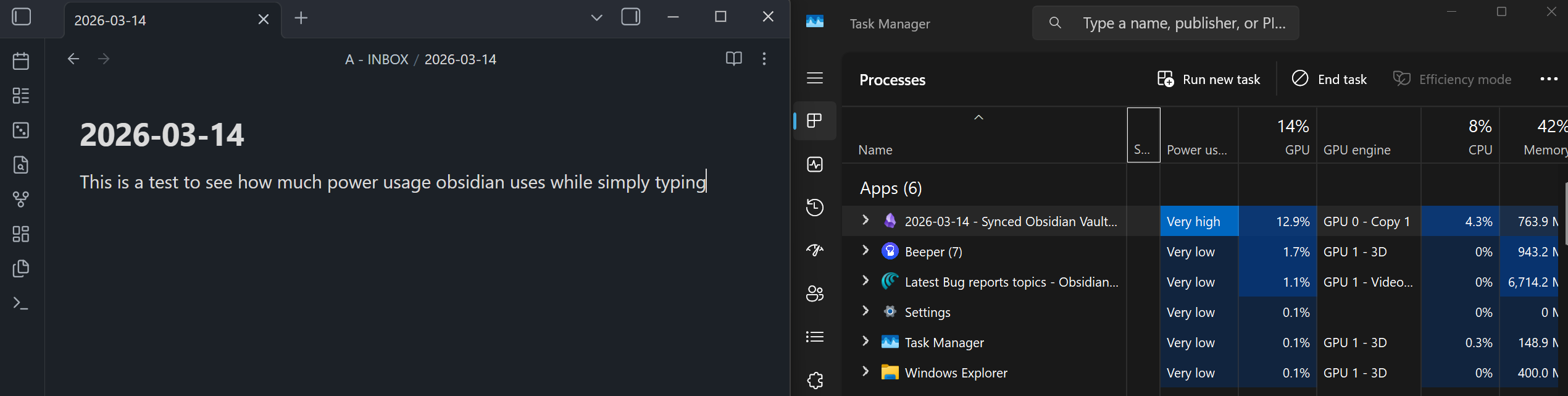This screenshot has width=1568, height=396.
Task: Open Task Manager Performance page icon
Action: tap(815, 164)
